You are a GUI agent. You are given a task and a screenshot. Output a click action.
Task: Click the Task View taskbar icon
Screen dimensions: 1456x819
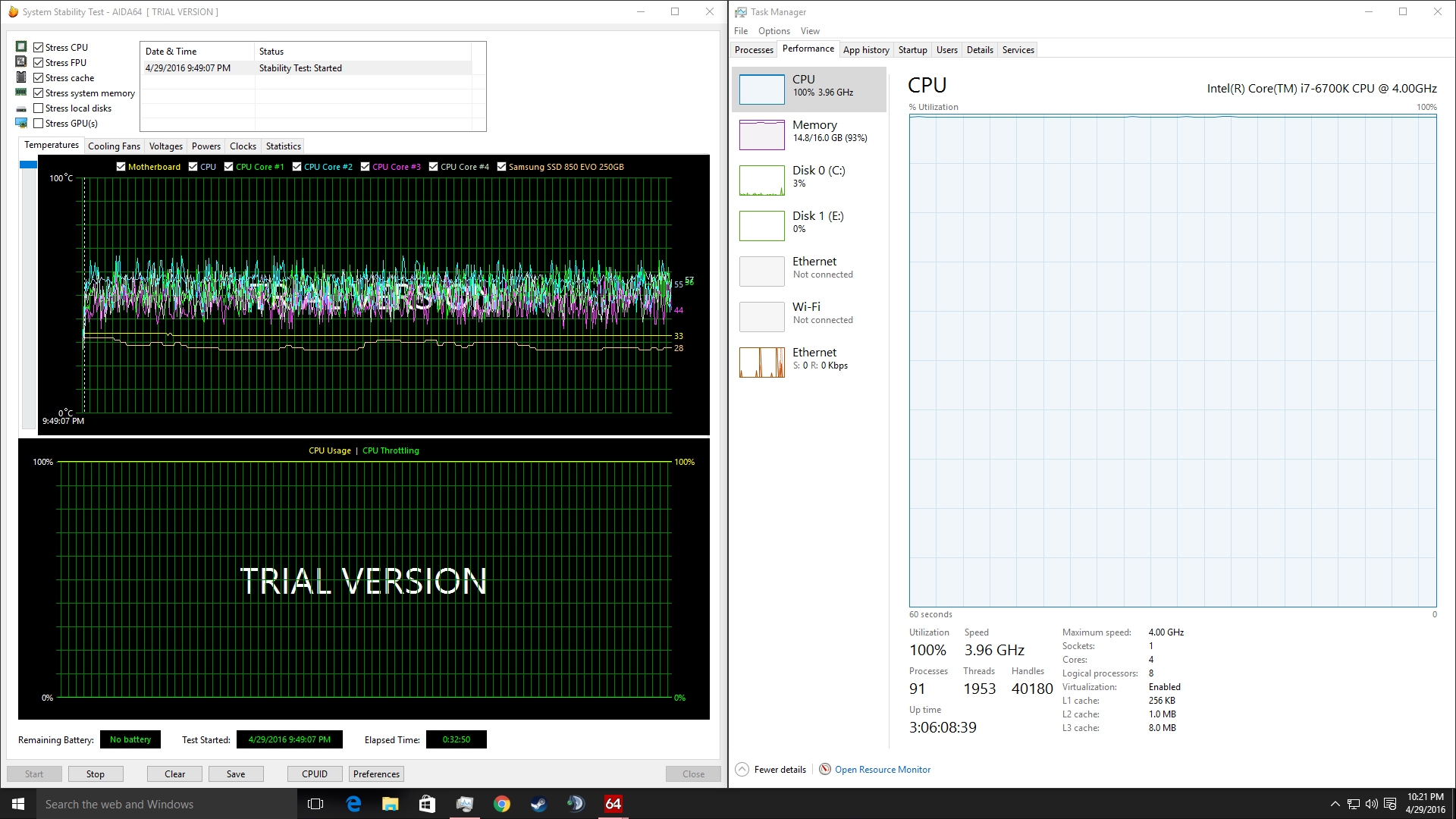point(316,804)
